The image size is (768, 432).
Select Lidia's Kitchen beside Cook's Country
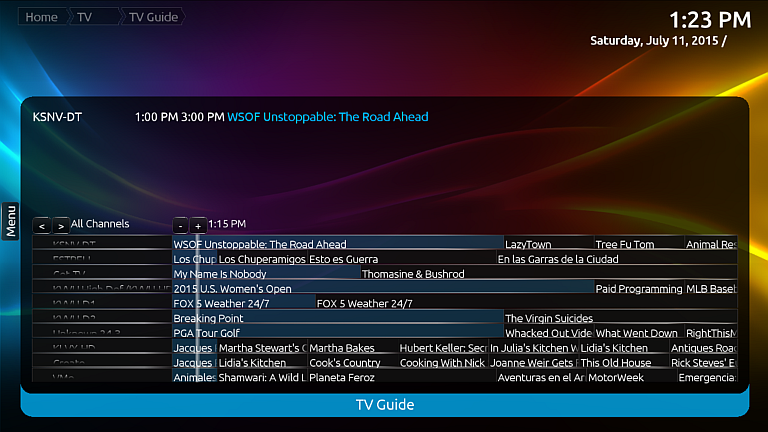pos(262,362)
